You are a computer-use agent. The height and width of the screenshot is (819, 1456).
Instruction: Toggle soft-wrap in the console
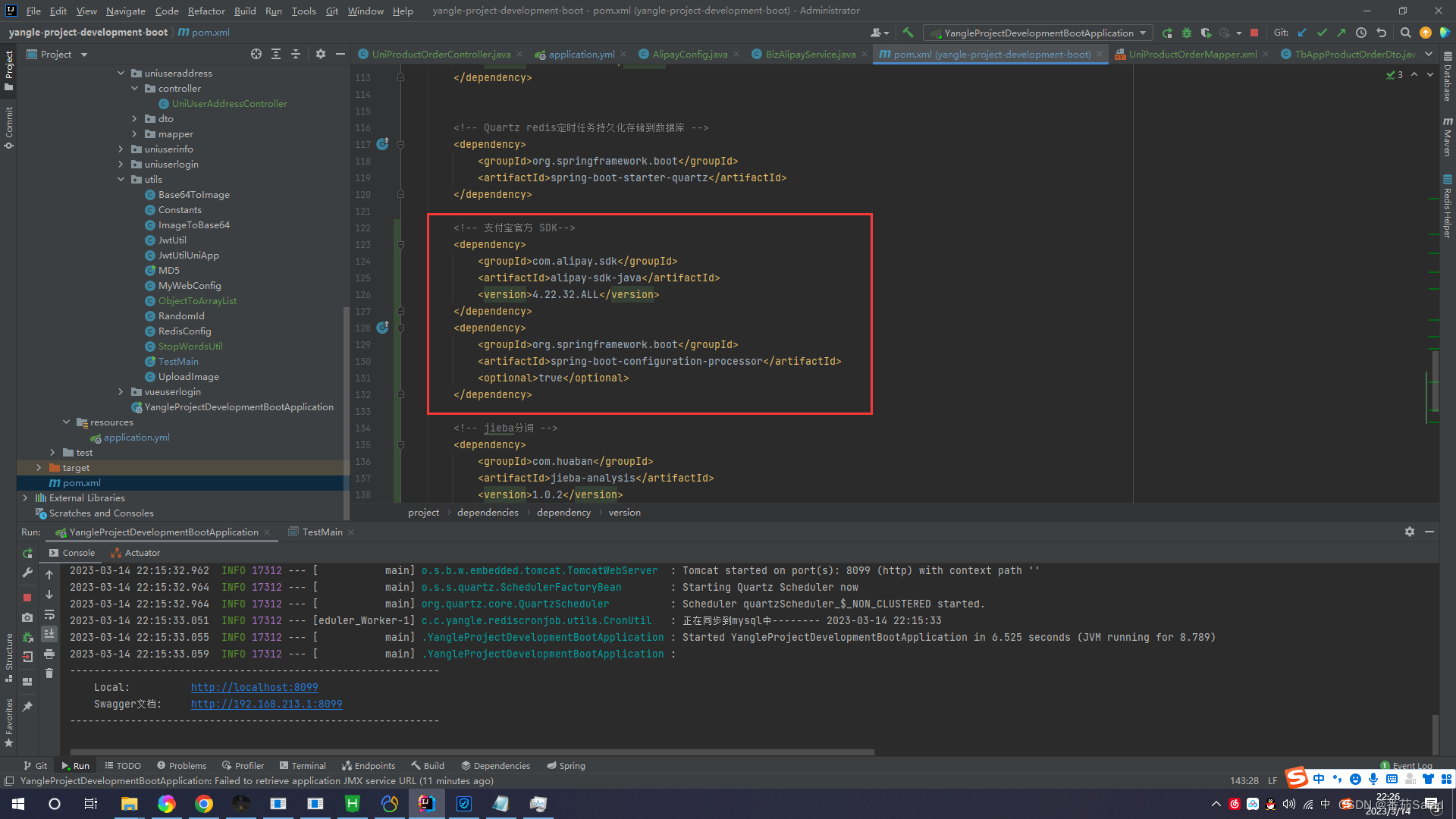pyautogui.click(x=49, y=614)
